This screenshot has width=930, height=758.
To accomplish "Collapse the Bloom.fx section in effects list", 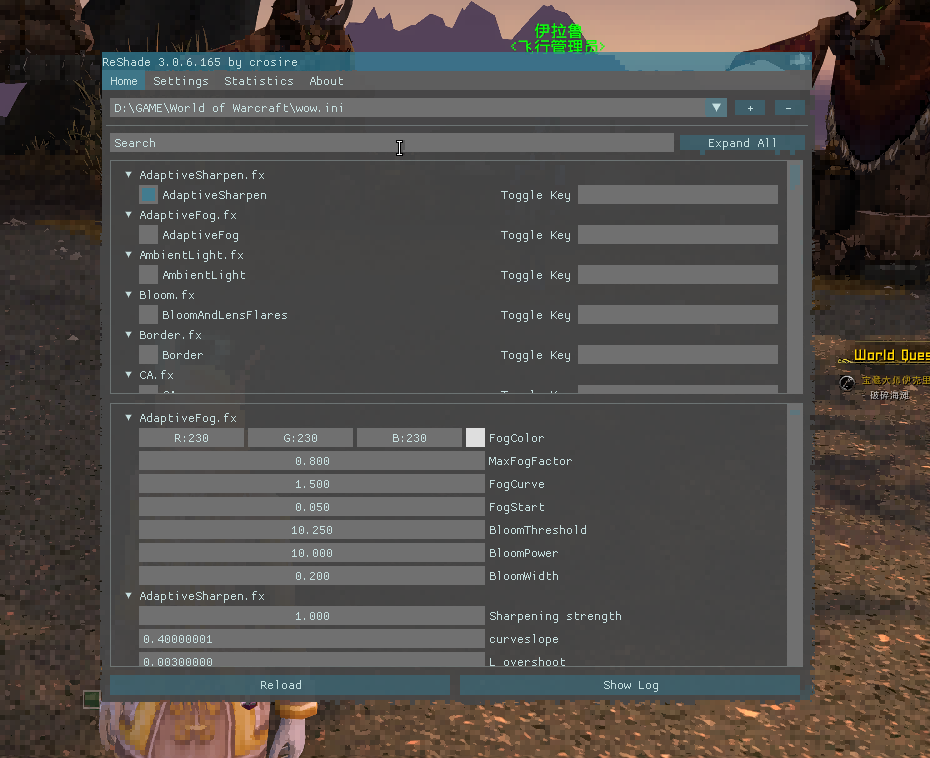I will click(x=129, y=295).
